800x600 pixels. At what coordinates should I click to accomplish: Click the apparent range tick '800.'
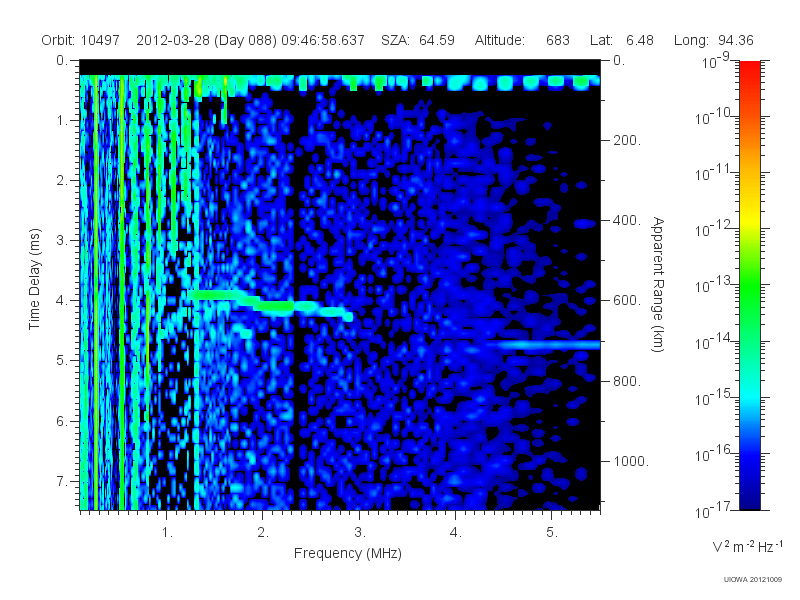[627, 381]
